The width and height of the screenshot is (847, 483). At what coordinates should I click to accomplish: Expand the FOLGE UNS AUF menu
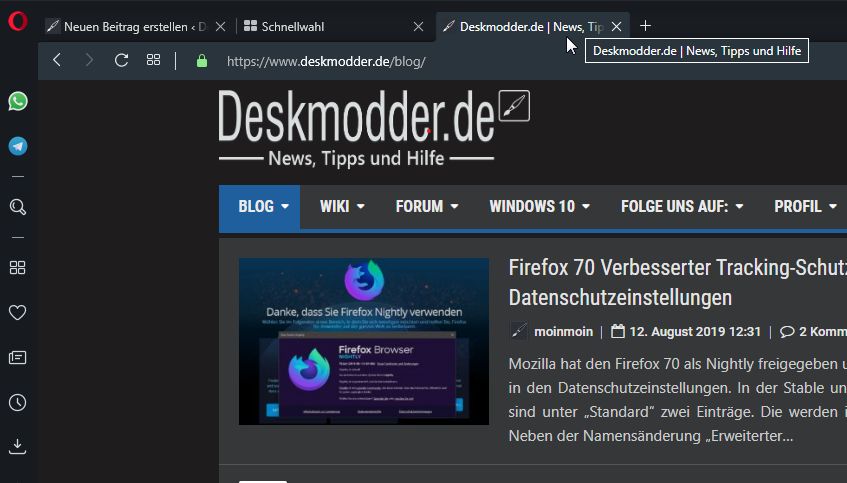682,206
